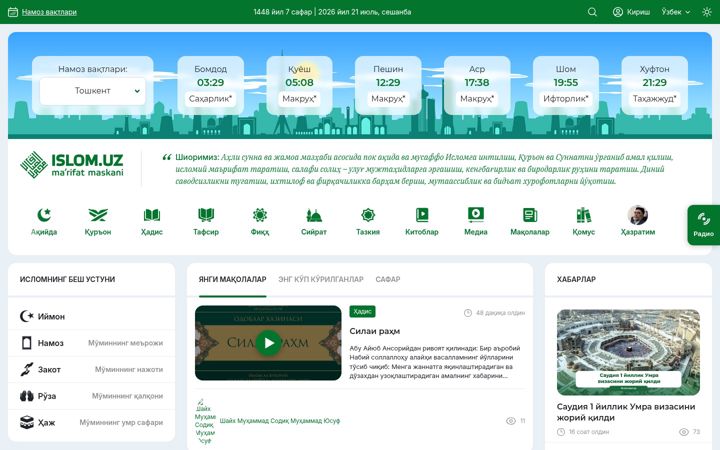Open the Фиқҳ section icon

pyautogui.click(x=260, y=215)
